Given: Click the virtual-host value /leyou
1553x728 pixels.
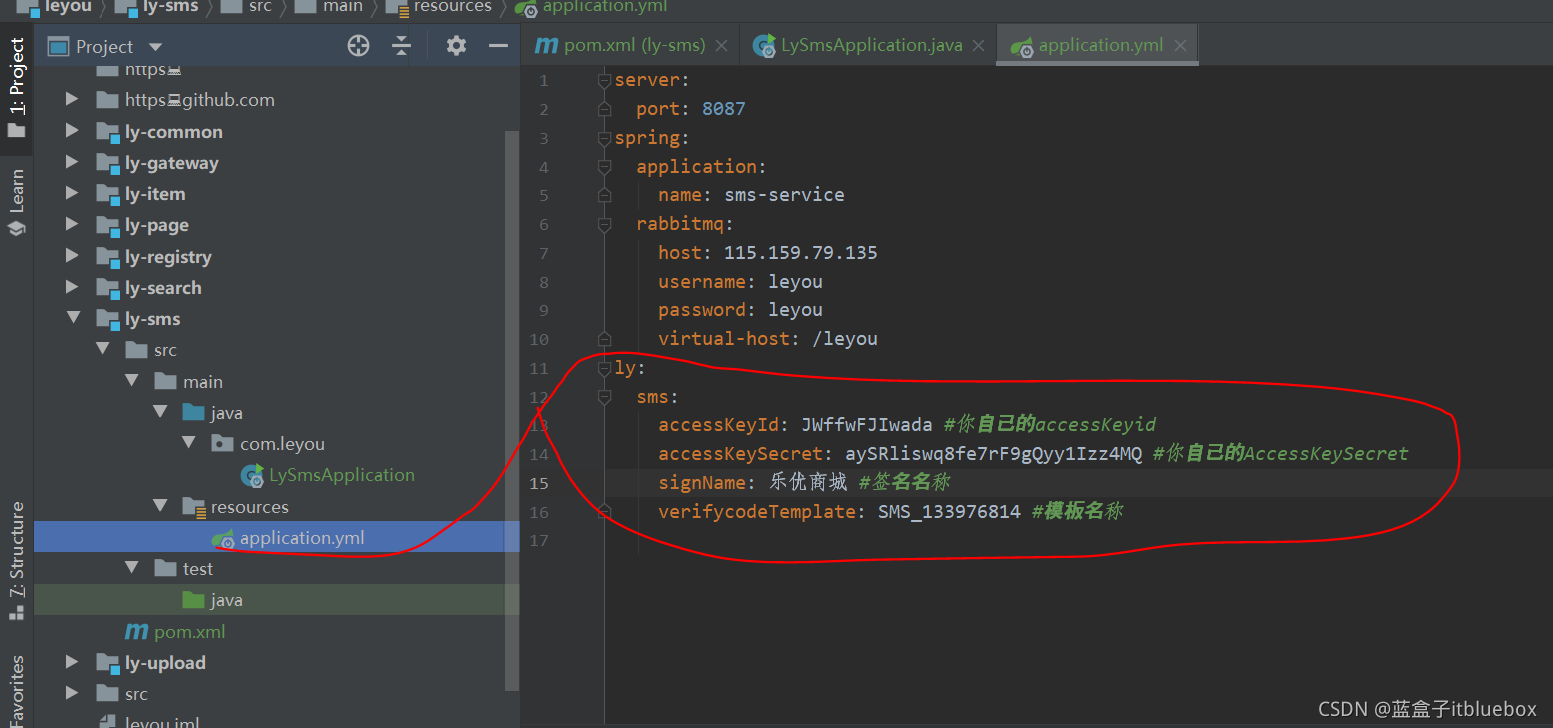Looking at the screenshot, I should [x=845, y=339].
